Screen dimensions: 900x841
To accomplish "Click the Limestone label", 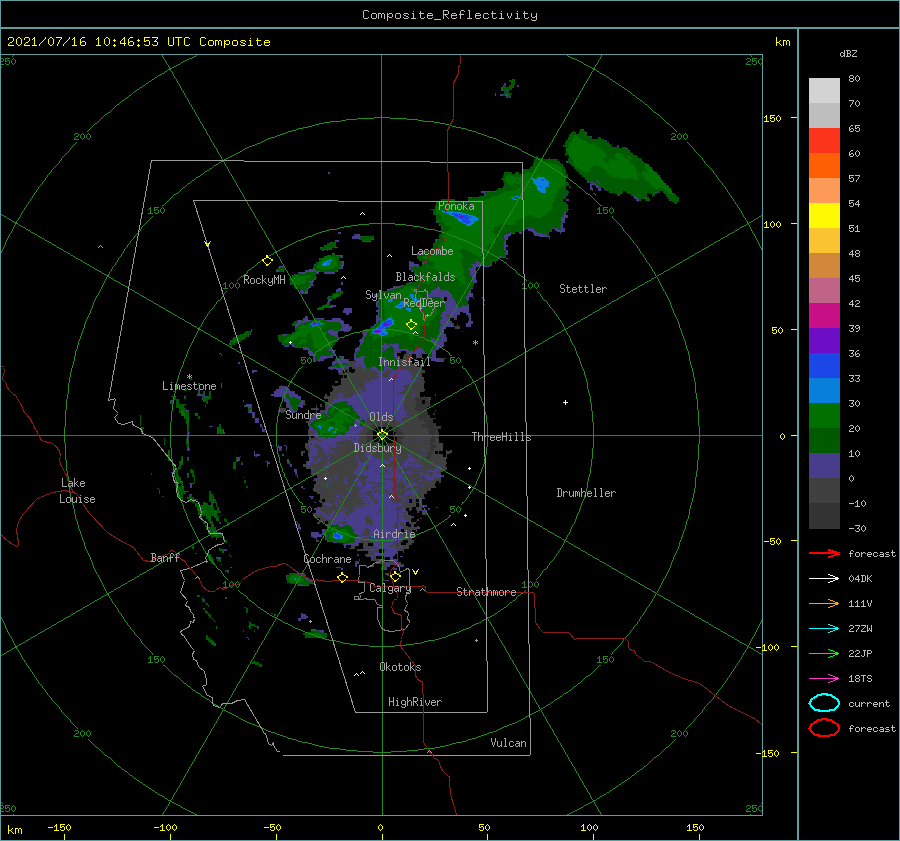I will [189, 386].
